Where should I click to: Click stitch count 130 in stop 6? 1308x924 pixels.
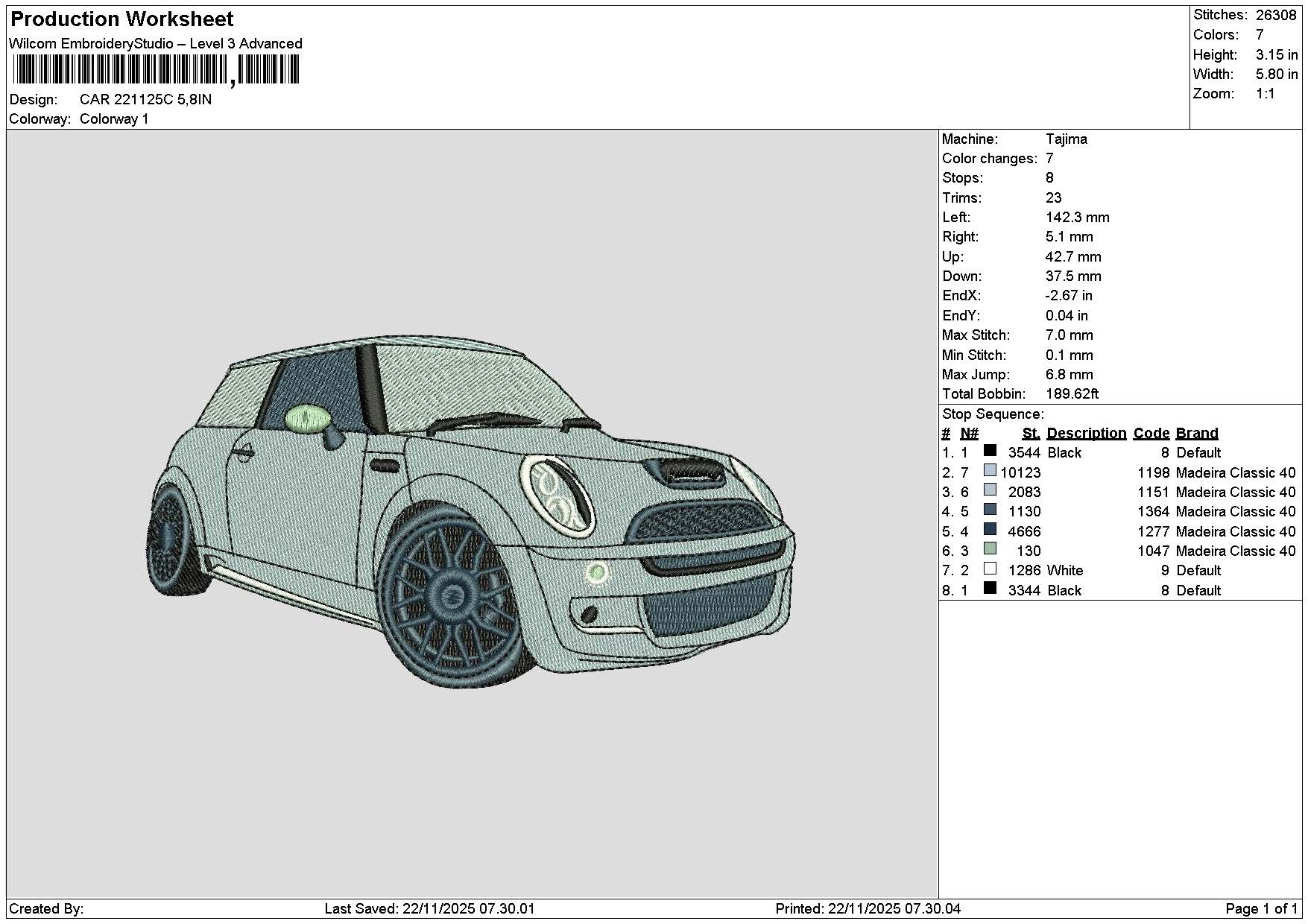(1029, 551)
